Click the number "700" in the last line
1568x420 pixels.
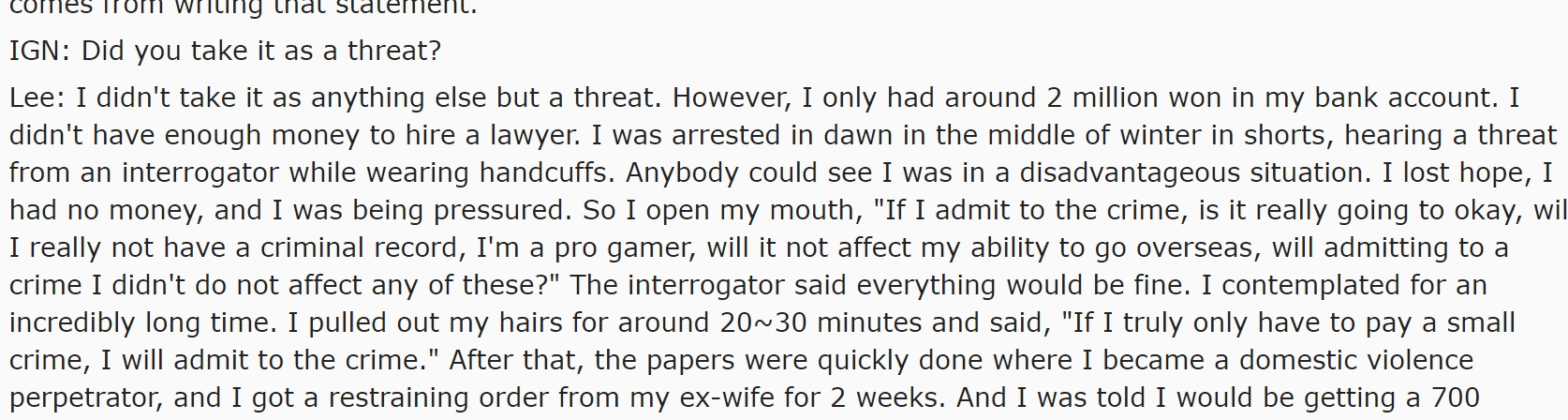coord(1456,397)
